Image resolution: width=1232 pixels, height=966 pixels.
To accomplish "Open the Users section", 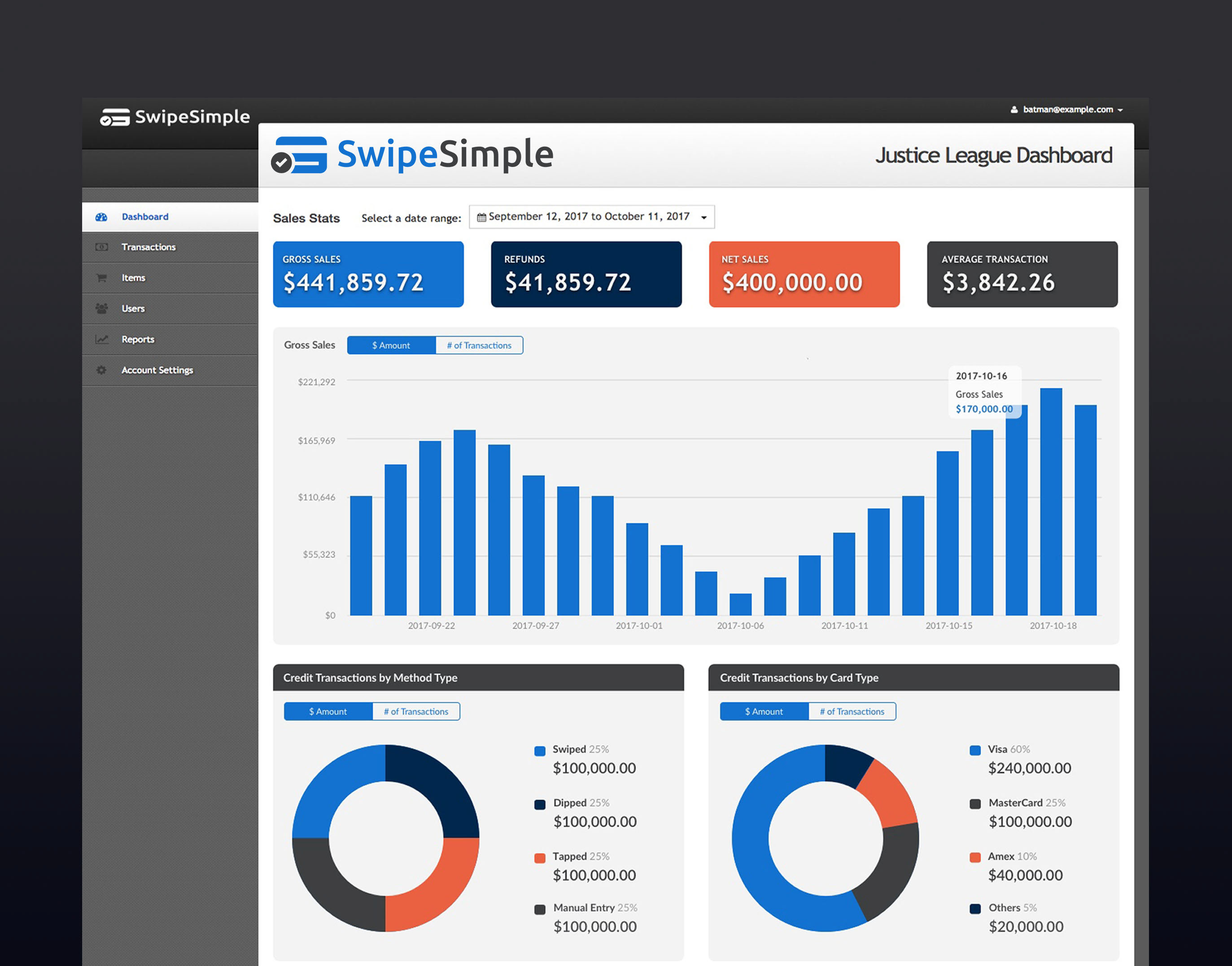I will pos(170,308).
